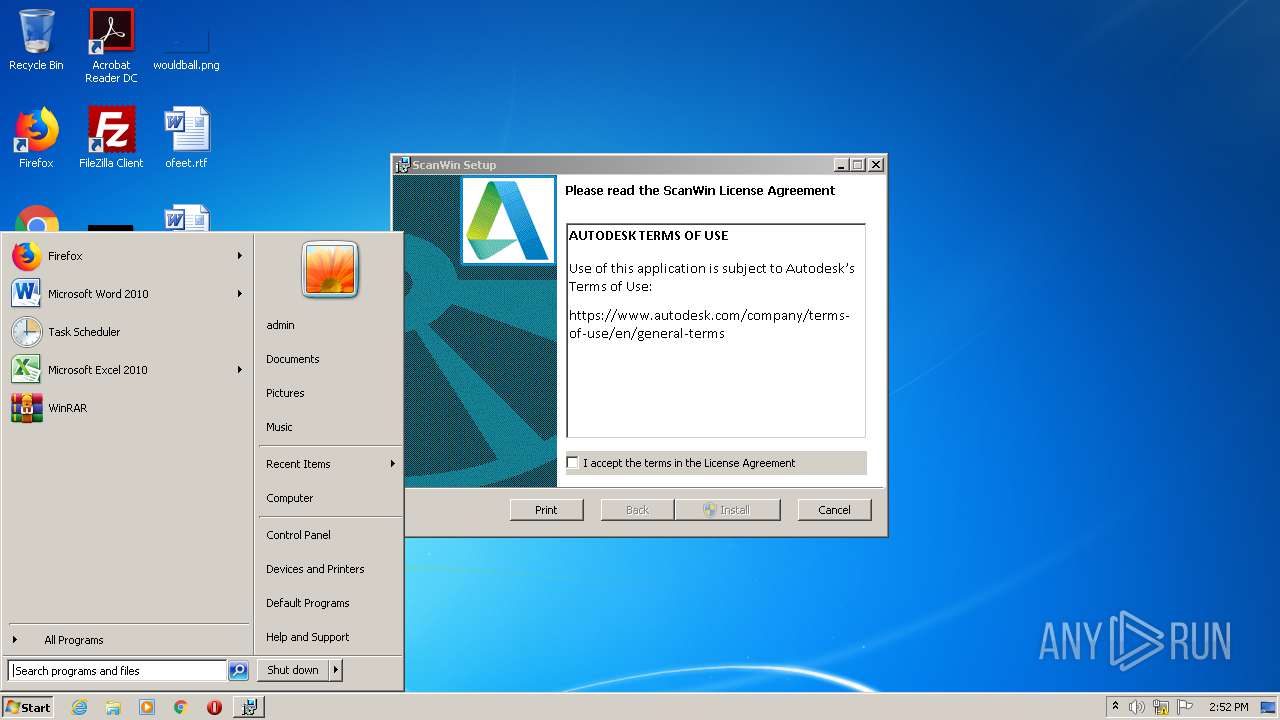Image resolution: width=1280 pixels, height=720 pixels.
Task: Expand the Microsoft Excel 2010 jump list arrow
Action: click(x=240, y=370)
